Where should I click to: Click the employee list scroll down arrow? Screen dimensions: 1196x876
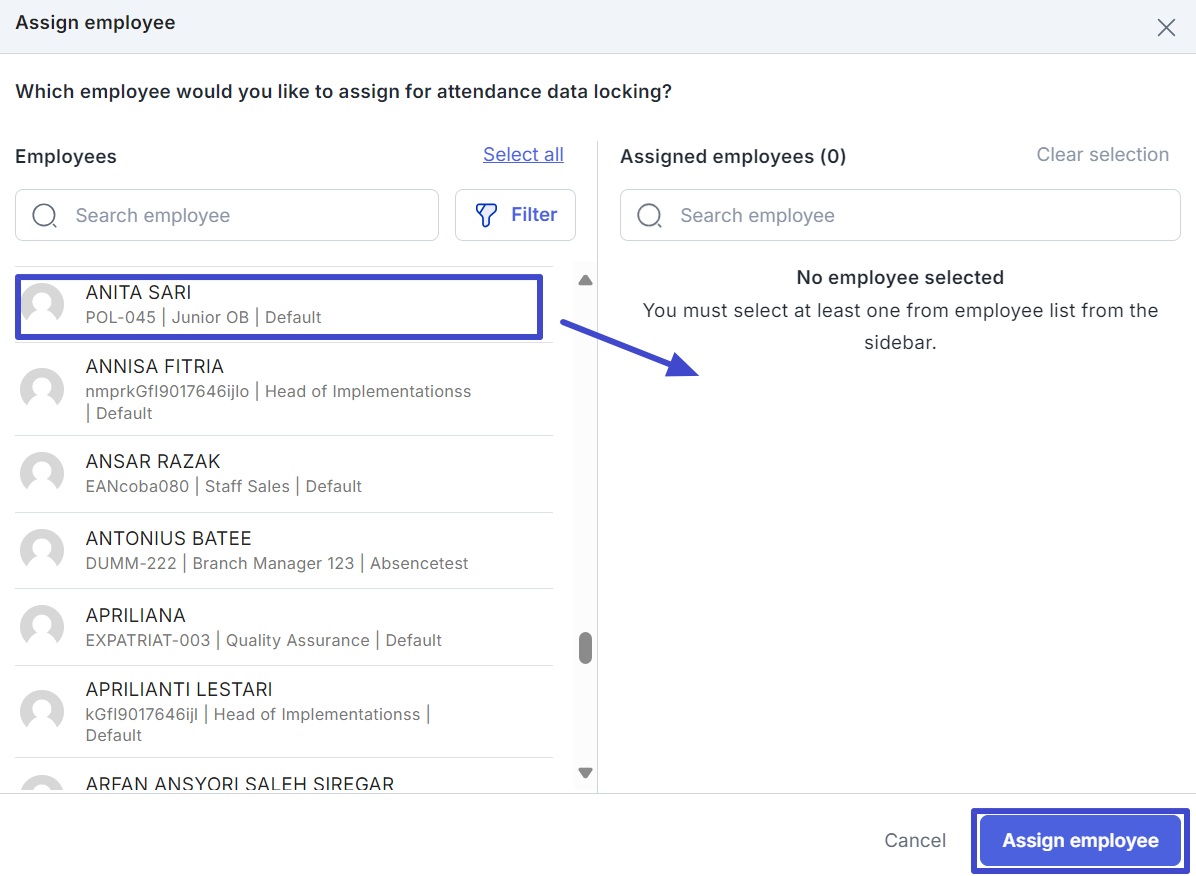click(585, 773)
